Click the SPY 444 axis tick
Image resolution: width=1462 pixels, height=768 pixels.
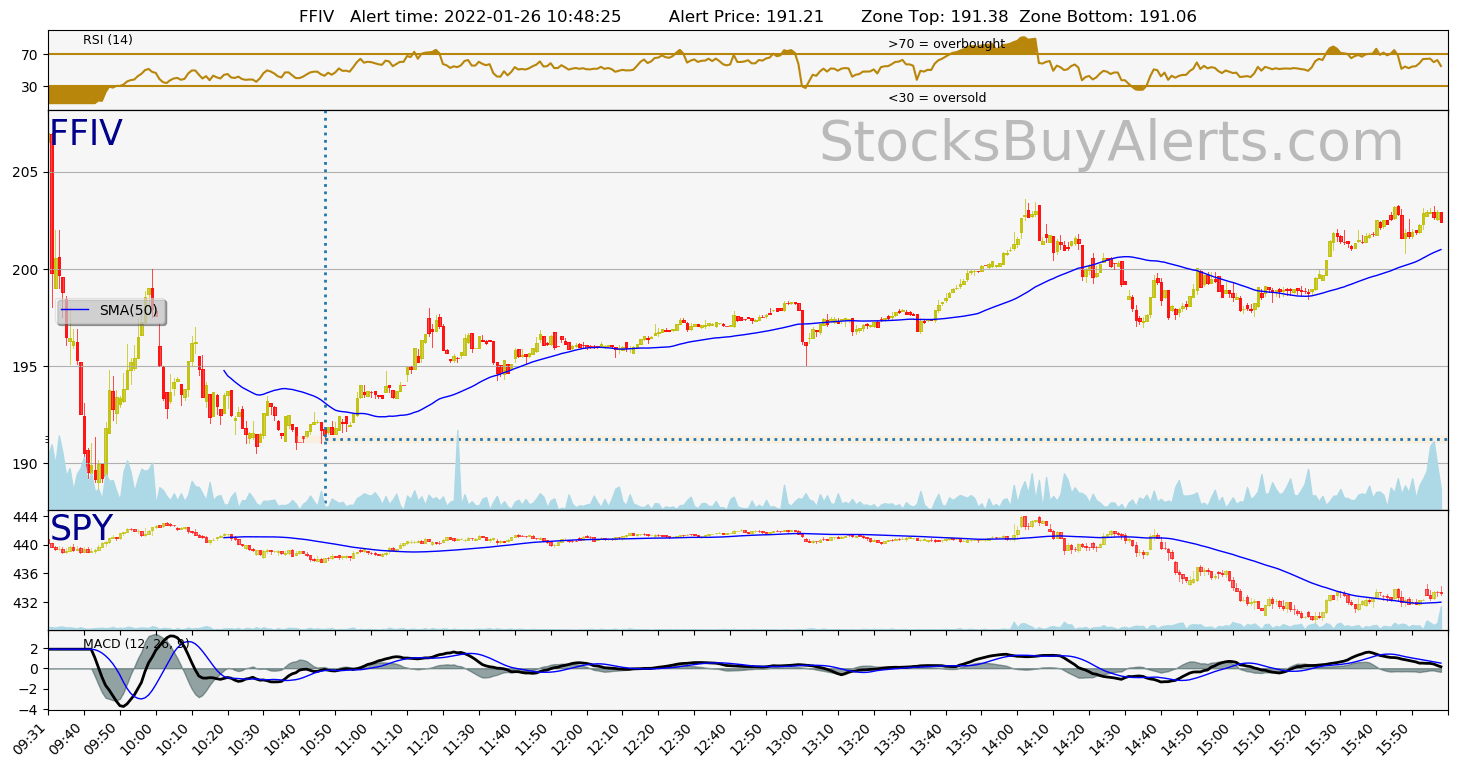[x=26, y=517]
